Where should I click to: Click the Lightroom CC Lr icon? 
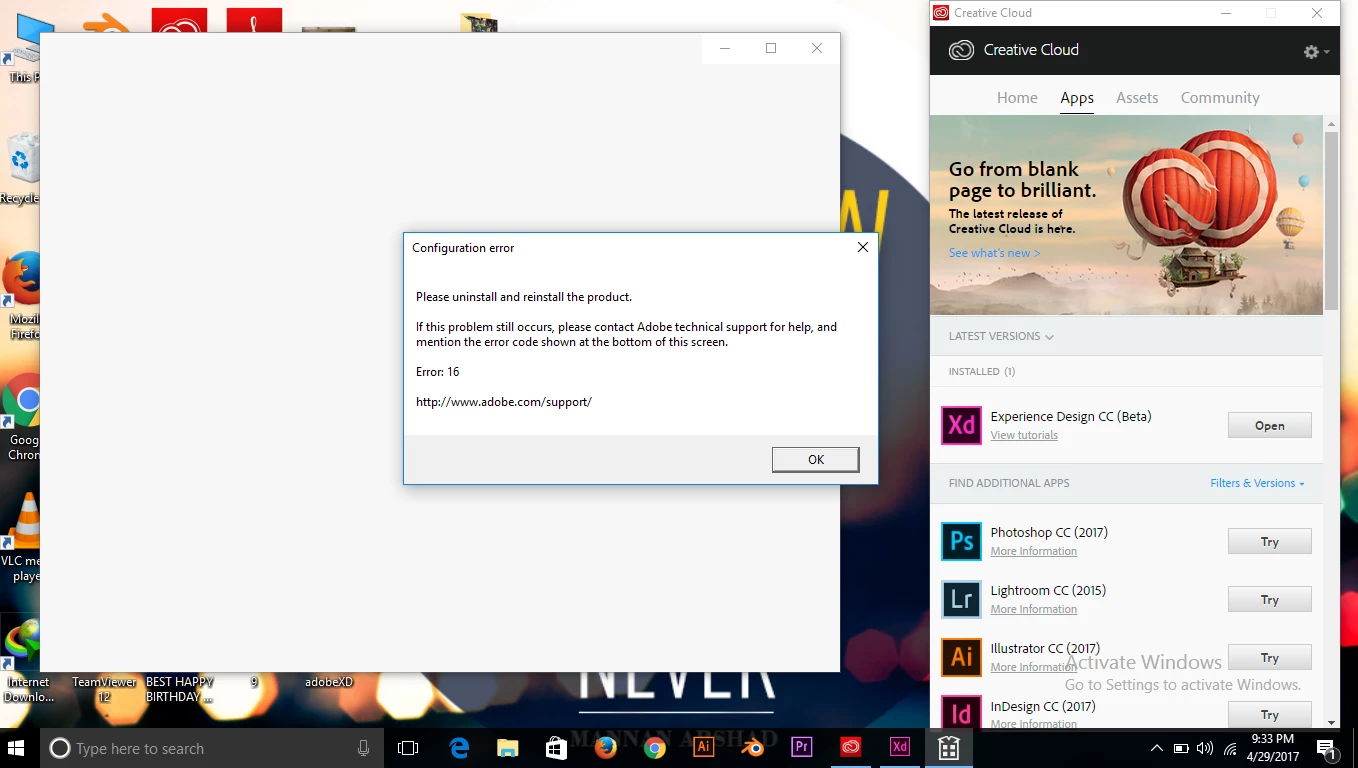tap(961, 599)
